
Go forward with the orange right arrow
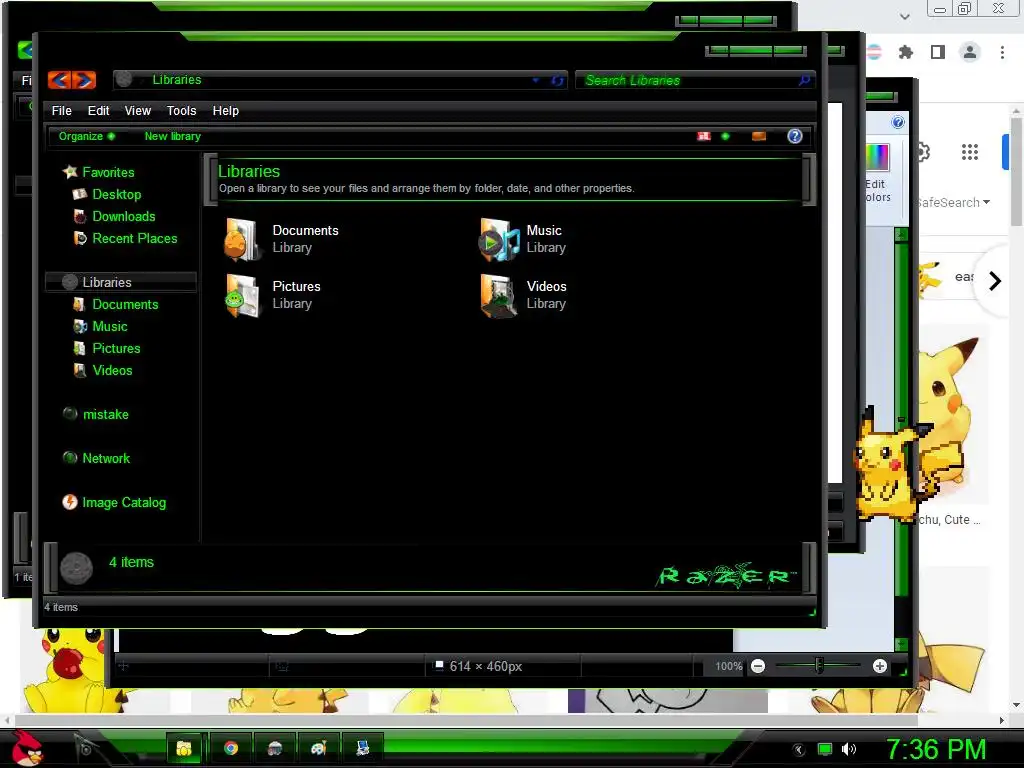point(84,80)
